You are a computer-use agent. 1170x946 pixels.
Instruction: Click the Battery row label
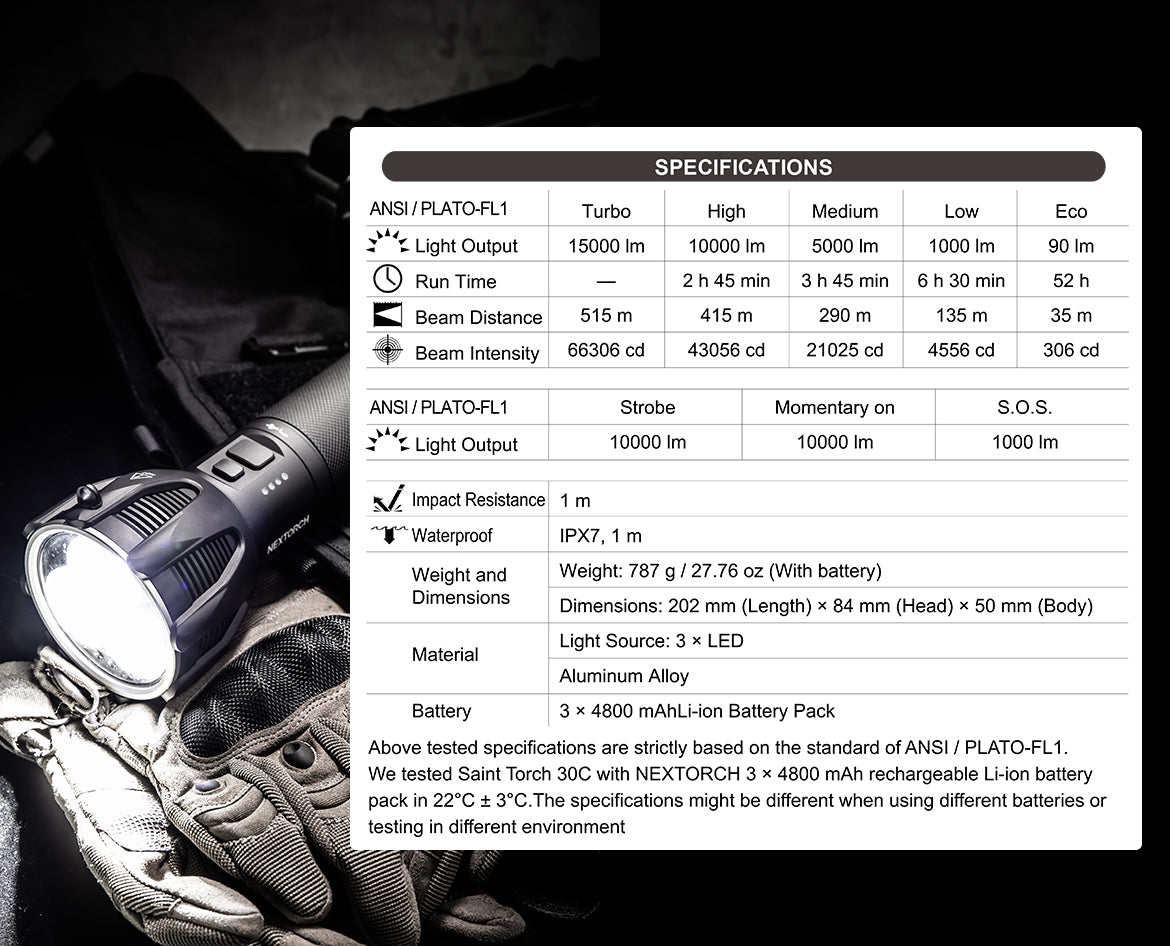(x=441, y=711)
